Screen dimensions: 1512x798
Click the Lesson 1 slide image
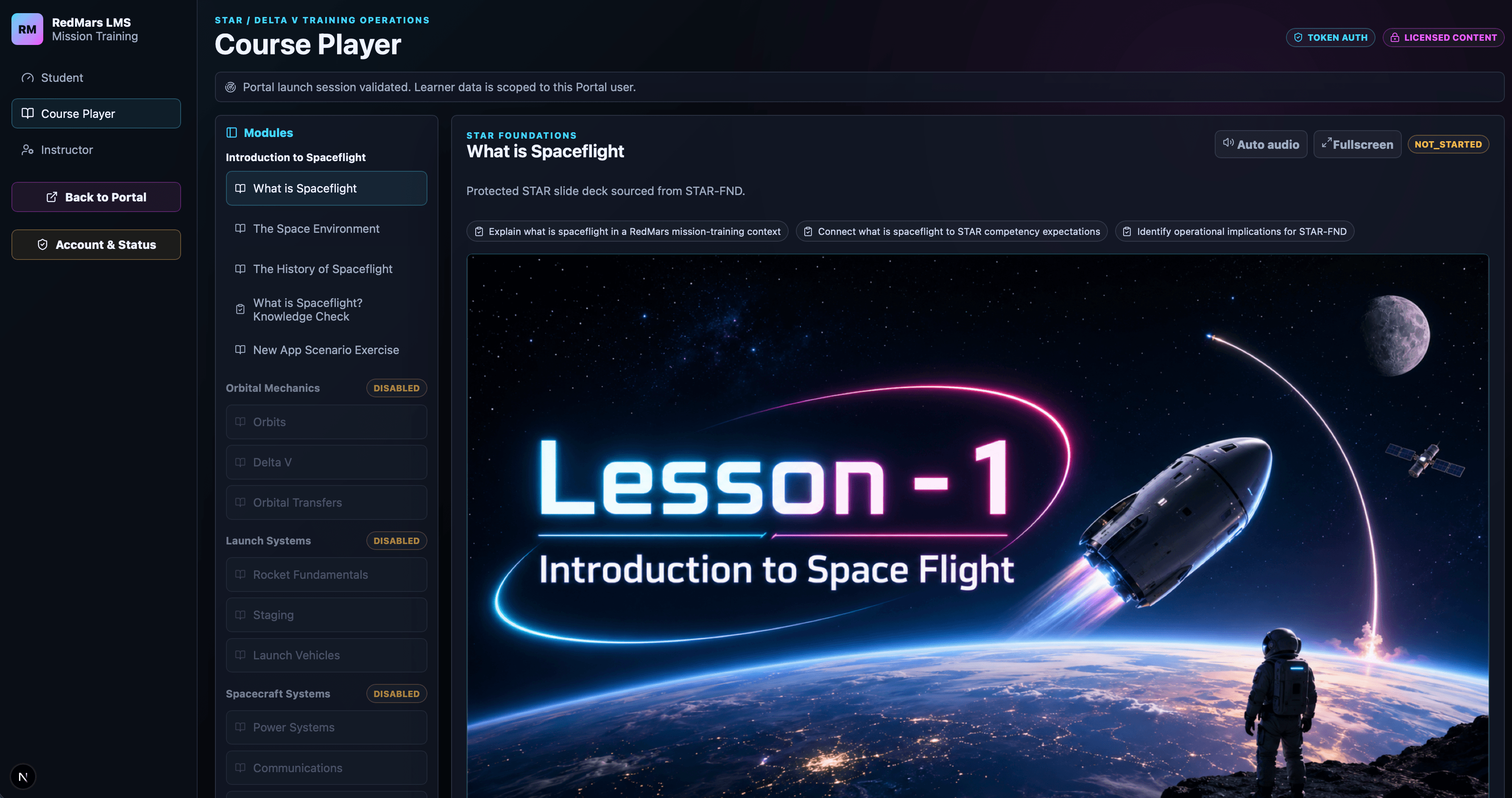(978, 526)
